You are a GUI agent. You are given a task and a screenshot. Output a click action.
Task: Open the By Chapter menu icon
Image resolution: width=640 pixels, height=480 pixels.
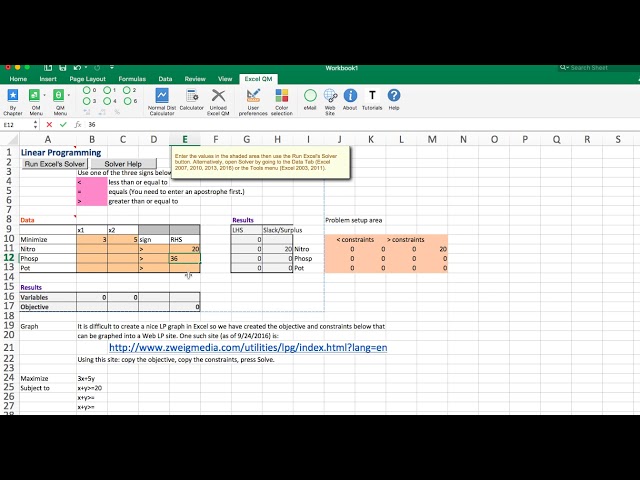(x=13, y=95)
